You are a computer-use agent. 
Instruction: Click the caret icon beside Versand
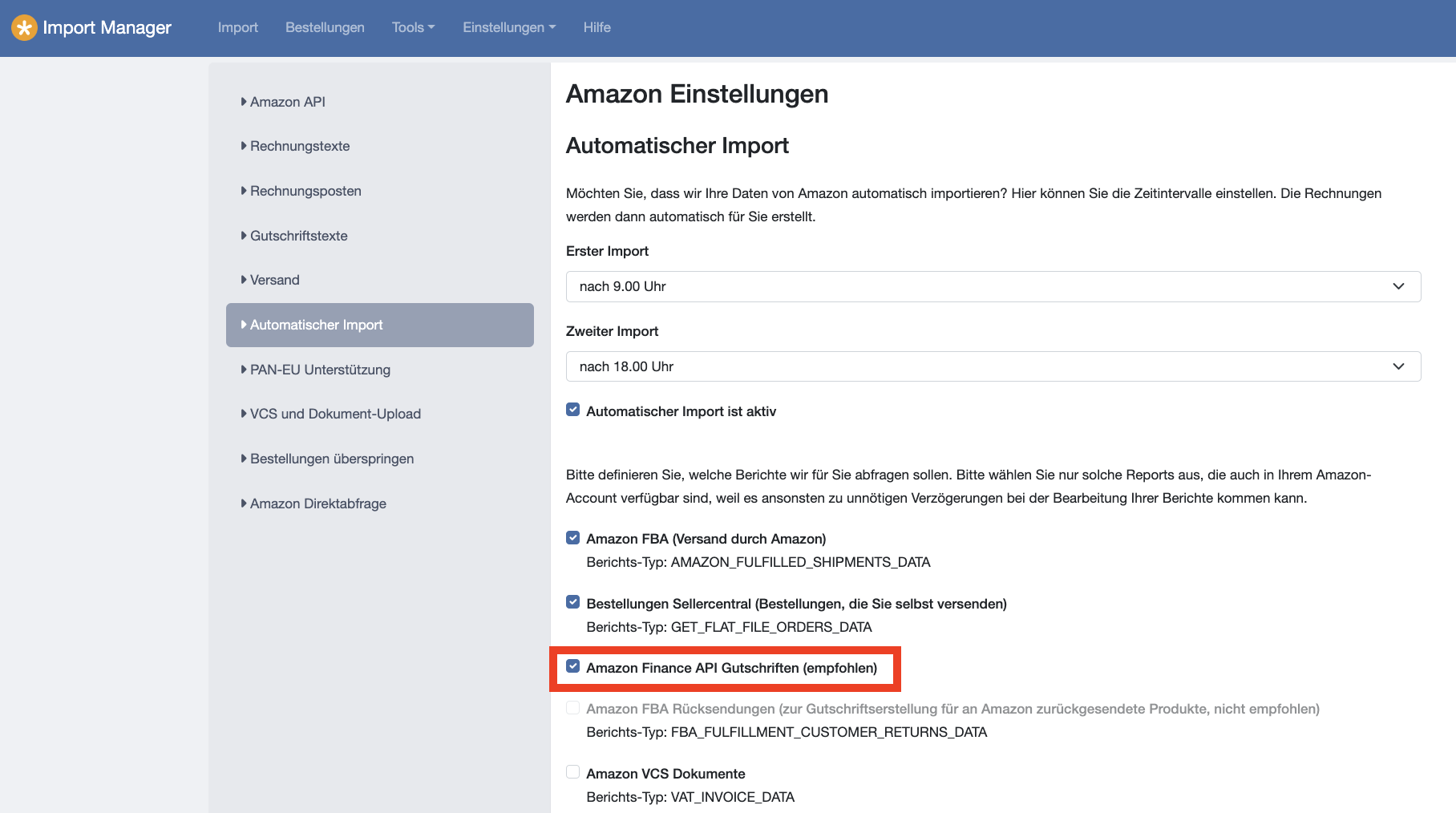(x=244, y=280)
